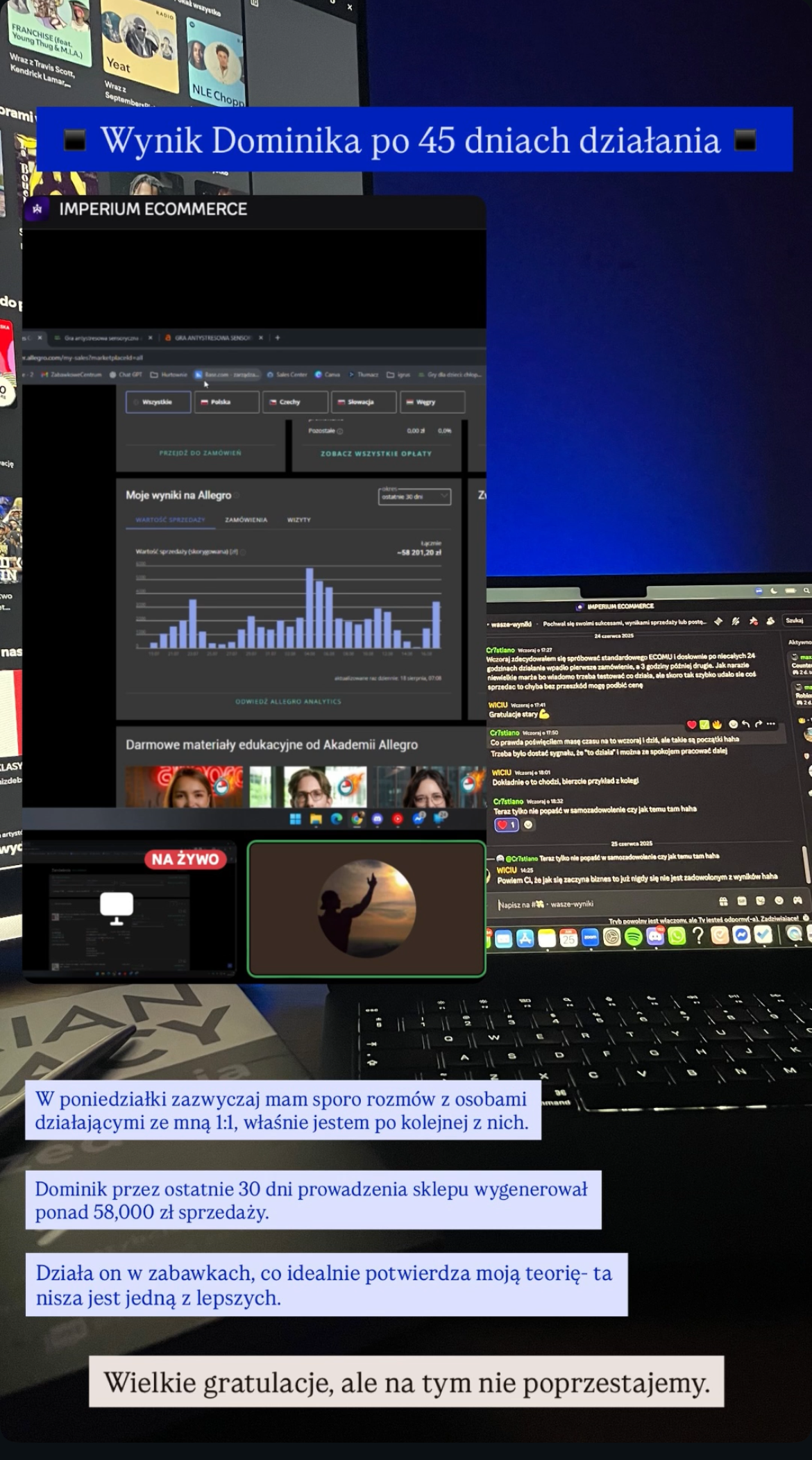Open Chrome from the Windows taskbar
Screen dimensions: 812x1460
357,819
